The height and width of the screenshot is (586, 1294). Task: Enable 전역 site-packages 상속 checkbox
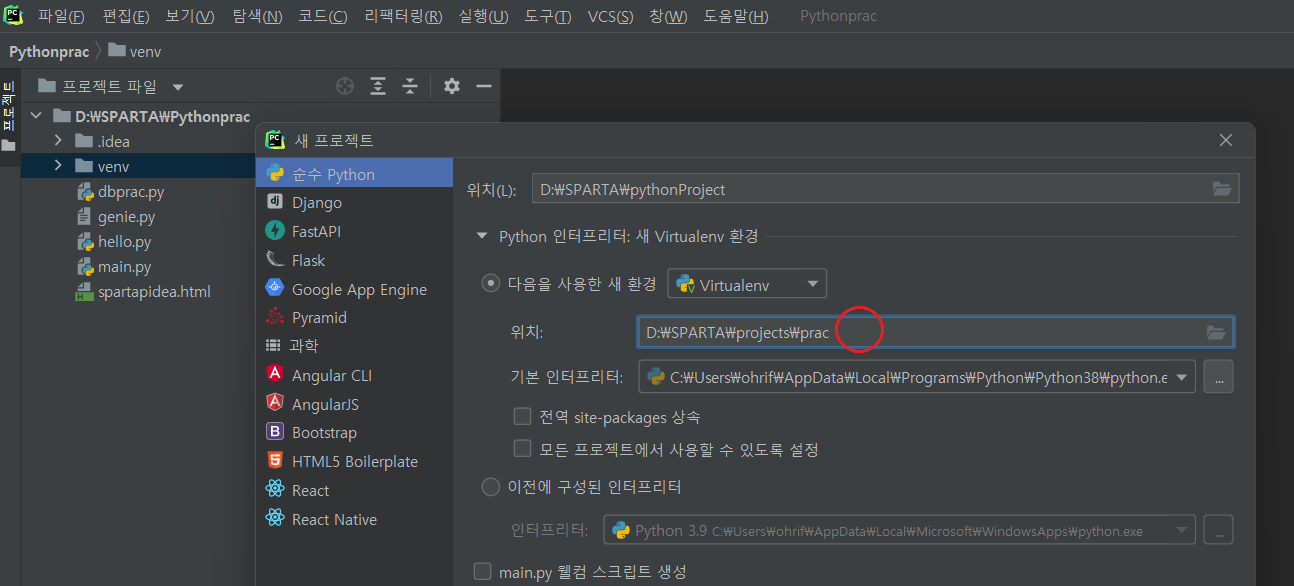pyautogui.click(x=522, y=416)
